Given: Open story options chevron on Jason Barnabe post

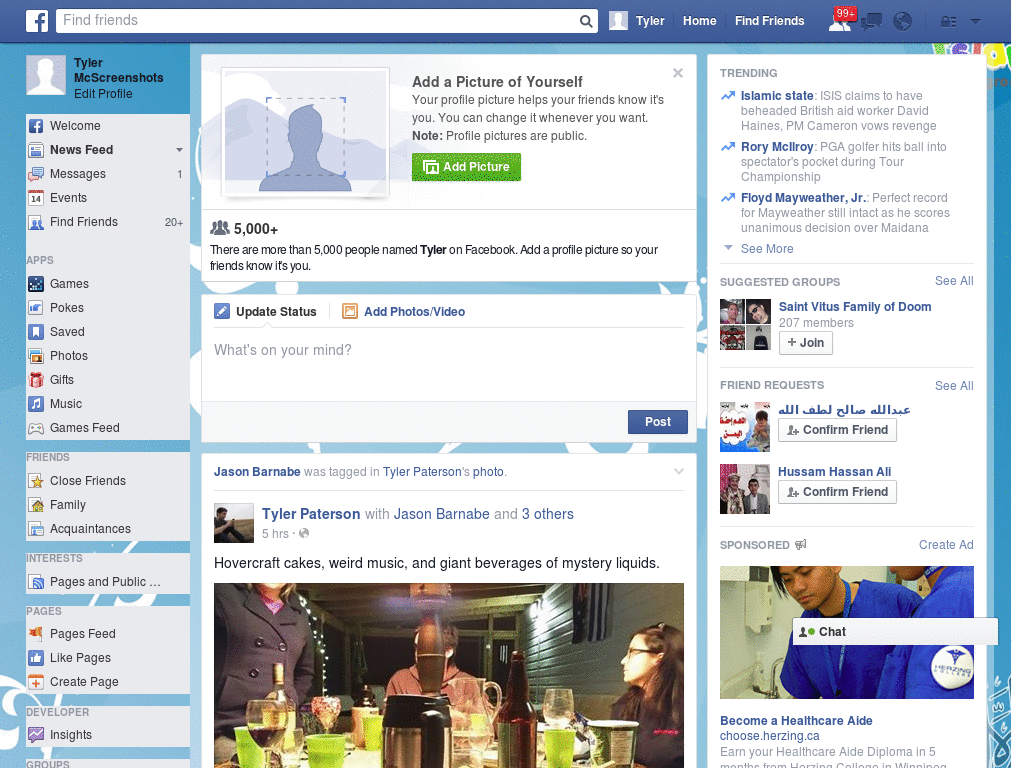Looking at the screenshot, I should coord(679,471).
